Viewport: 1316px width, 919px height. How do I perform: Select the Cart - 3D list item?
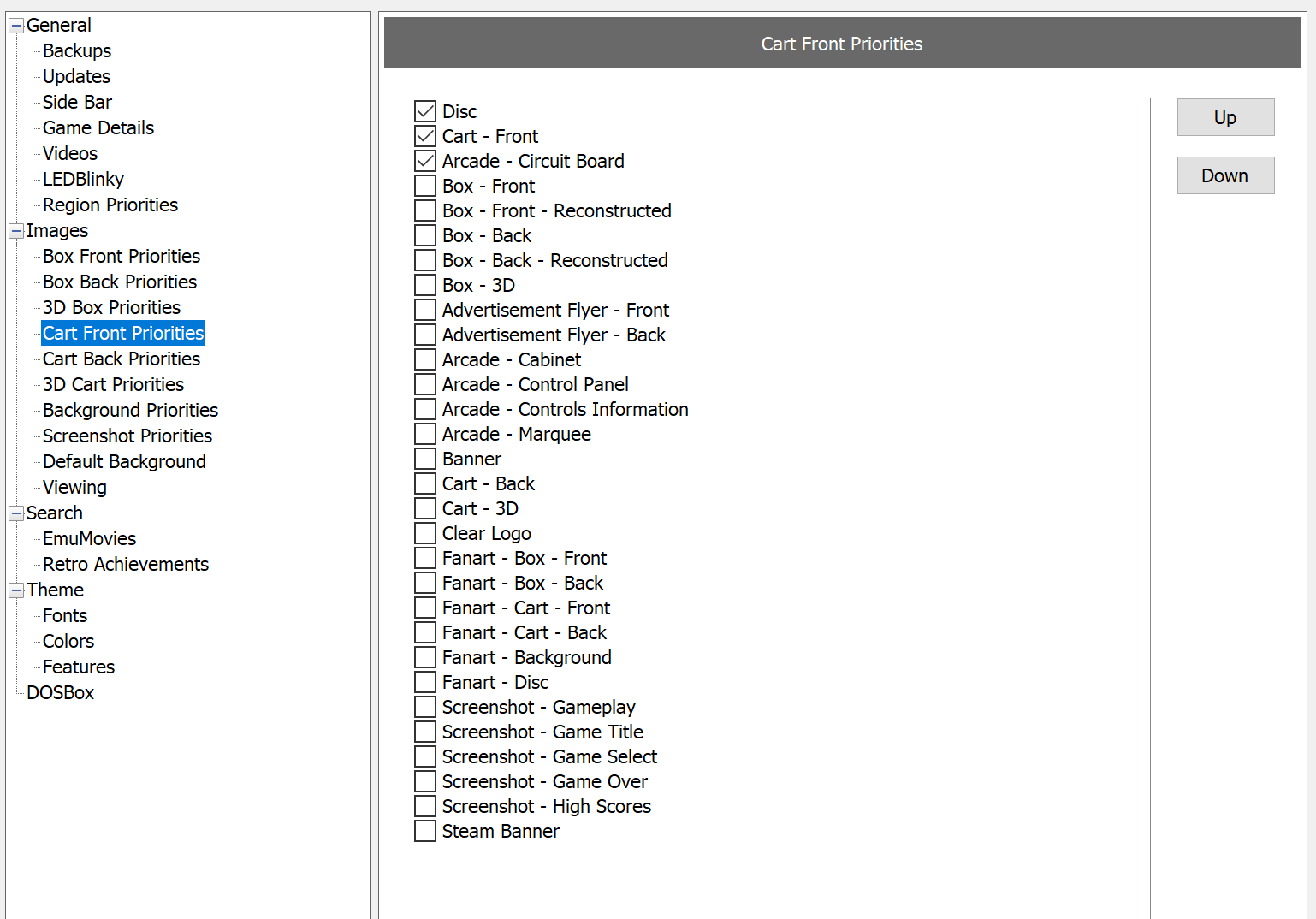coord(480,509)
